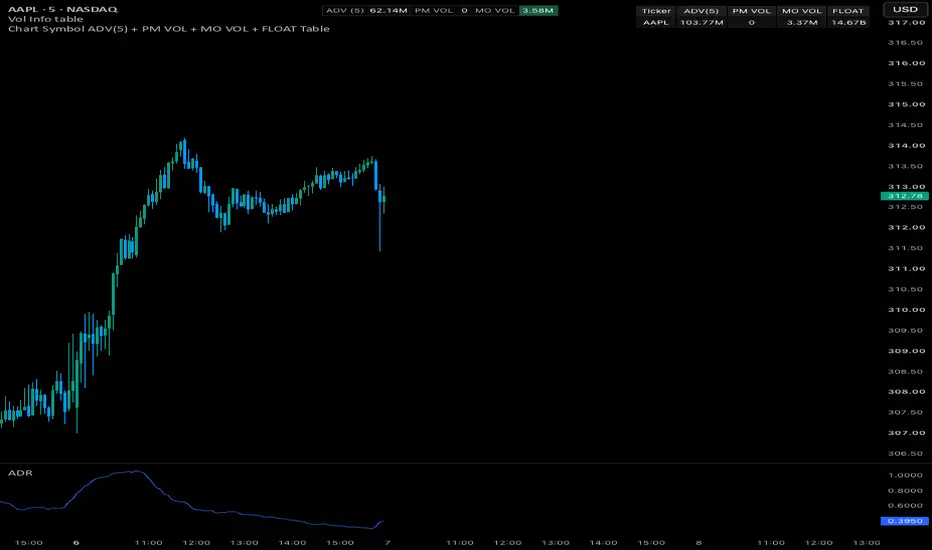
Task: Click the 314.00 price axis label
Action: [x=906, y=146]
